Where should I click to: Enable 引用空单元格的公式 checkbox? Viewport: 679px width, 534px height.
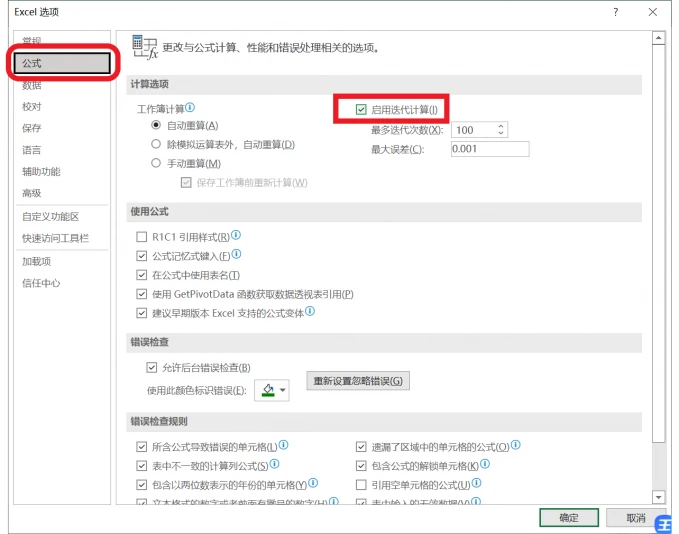pyautogui.click(x=361, y=485)
